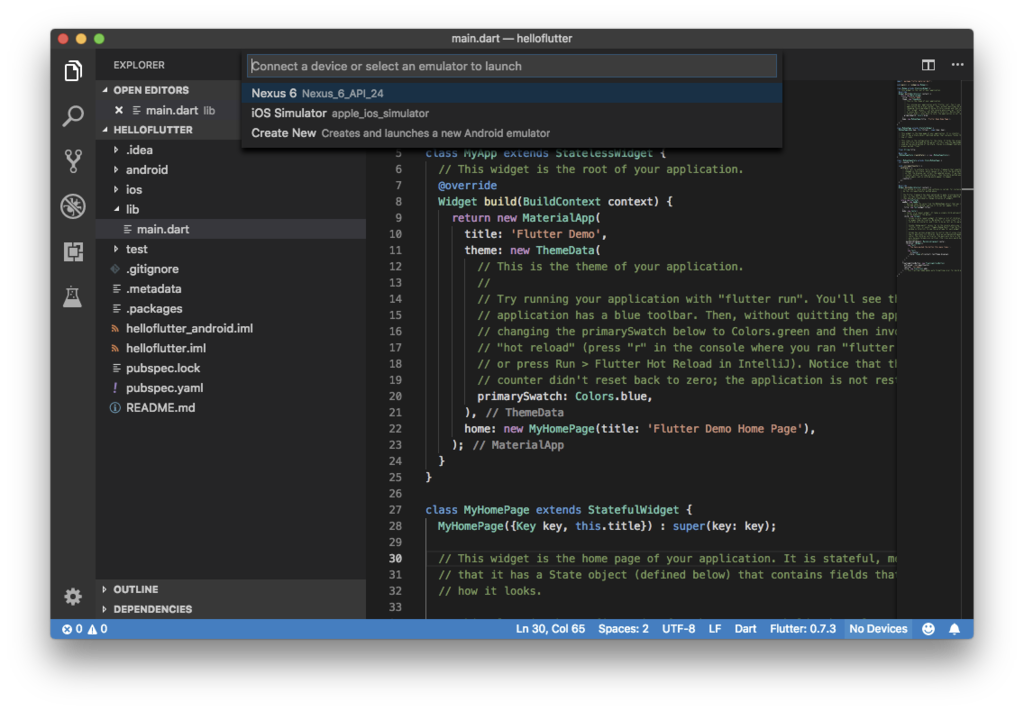Click Ln 30, Col 65 in status bar
The image size is (1024, 711).
tap(550, 629)
